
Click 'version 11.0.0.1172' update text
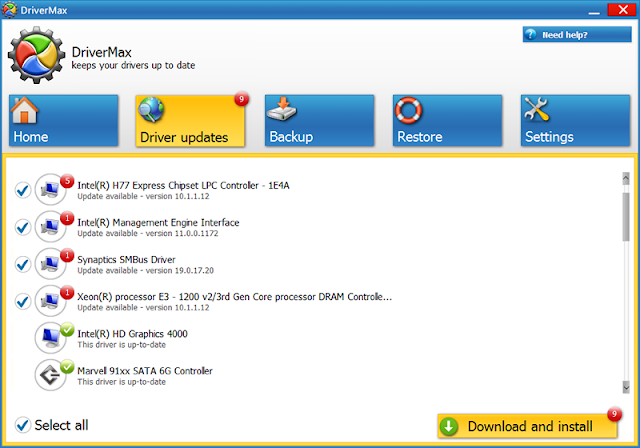pos(182,234)
